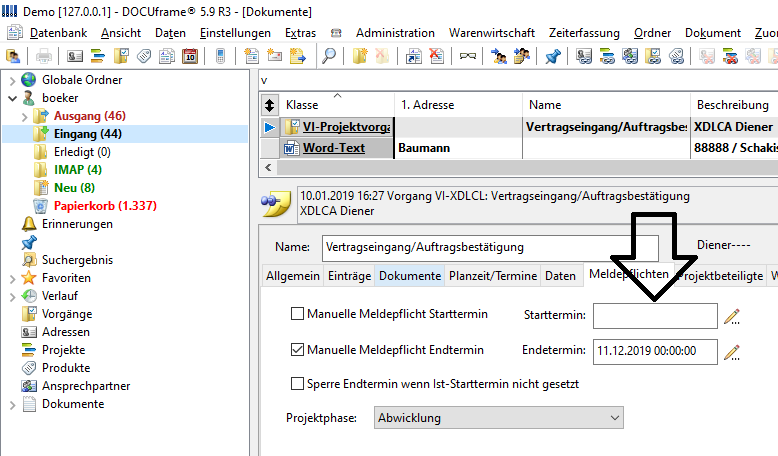Image resolution: width=778 pixels, height=456 pixels.
Task: Open the Word-Text row link
Action: click(334, 148)
